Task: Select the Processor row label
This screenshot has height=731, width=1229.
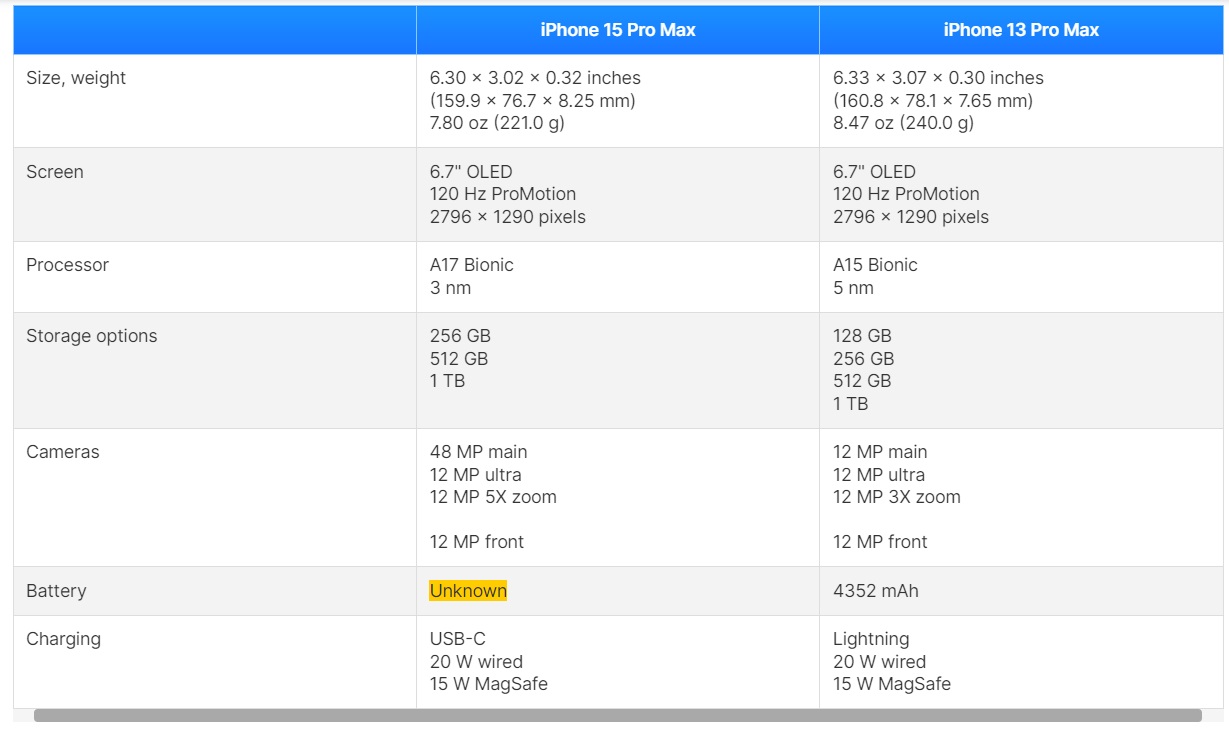Action: click(x=67, y=265)
